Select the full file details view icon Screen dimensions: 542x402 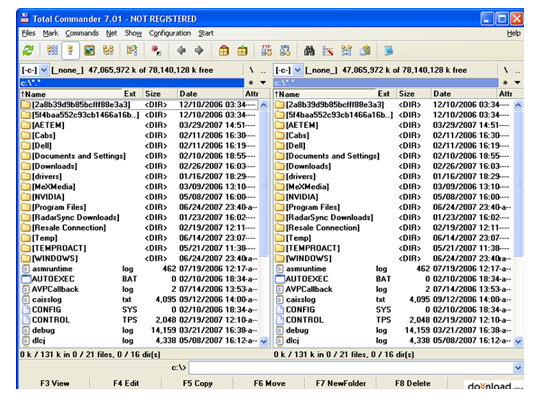[x=71, y=51]
